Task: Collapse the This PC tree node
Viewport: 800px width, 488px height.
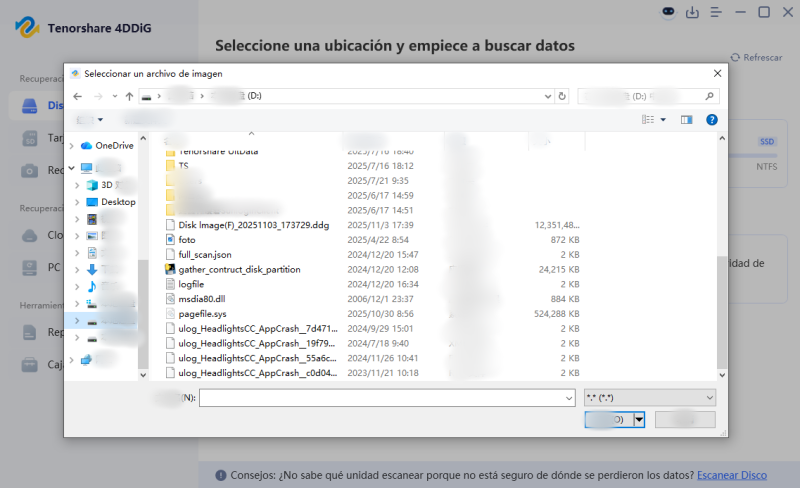Action: pos(71,168)
